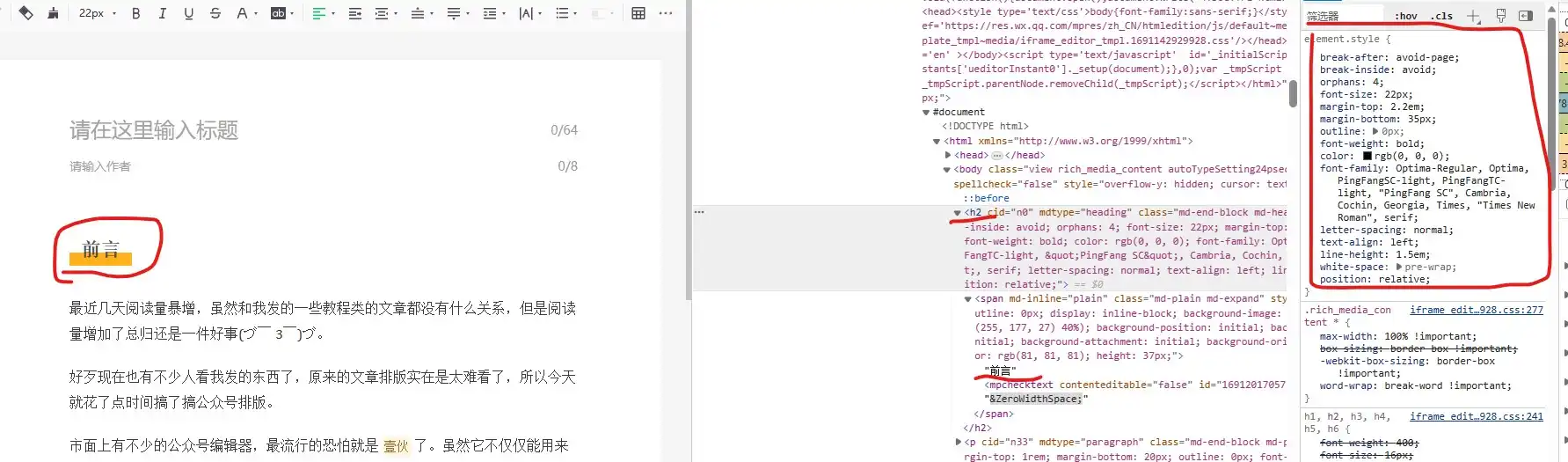Toggle the computed styles sidebar icon

1526,16
